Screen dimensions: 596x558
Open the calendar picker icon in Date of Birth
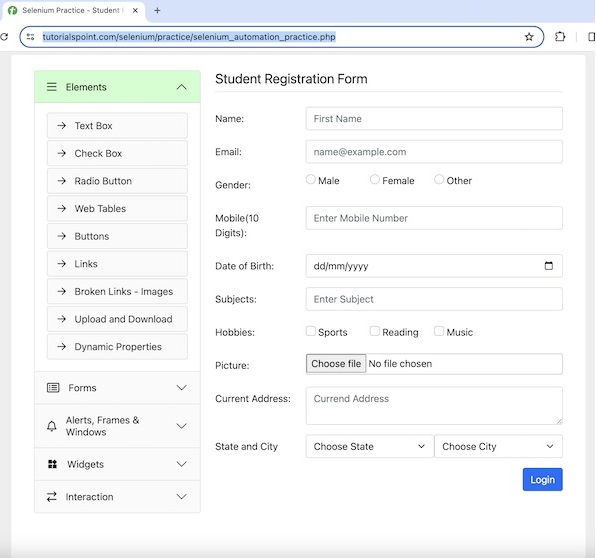[548, 265]
